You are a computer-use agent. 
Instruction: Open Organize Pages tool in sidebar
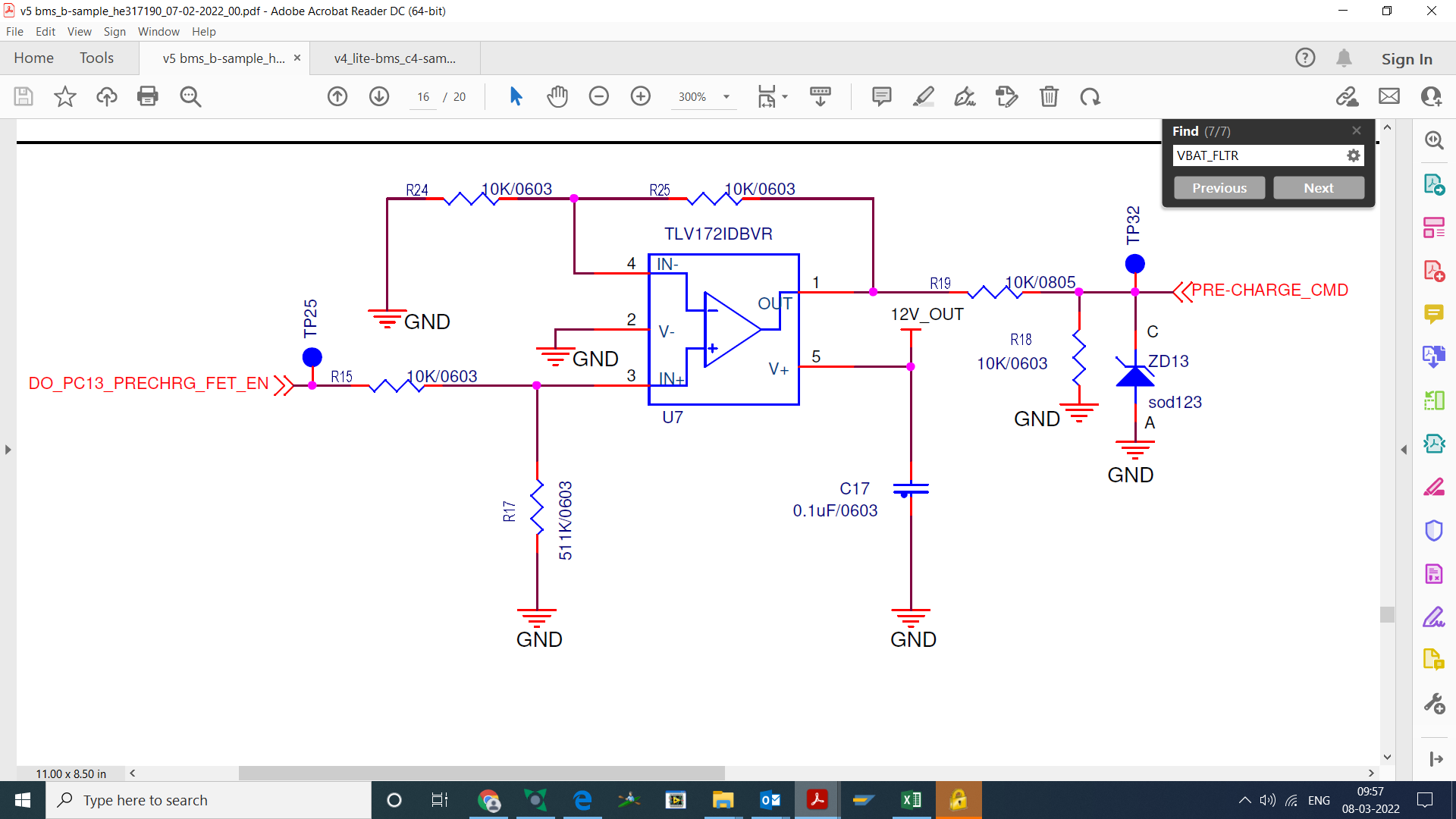(1434, 227)
